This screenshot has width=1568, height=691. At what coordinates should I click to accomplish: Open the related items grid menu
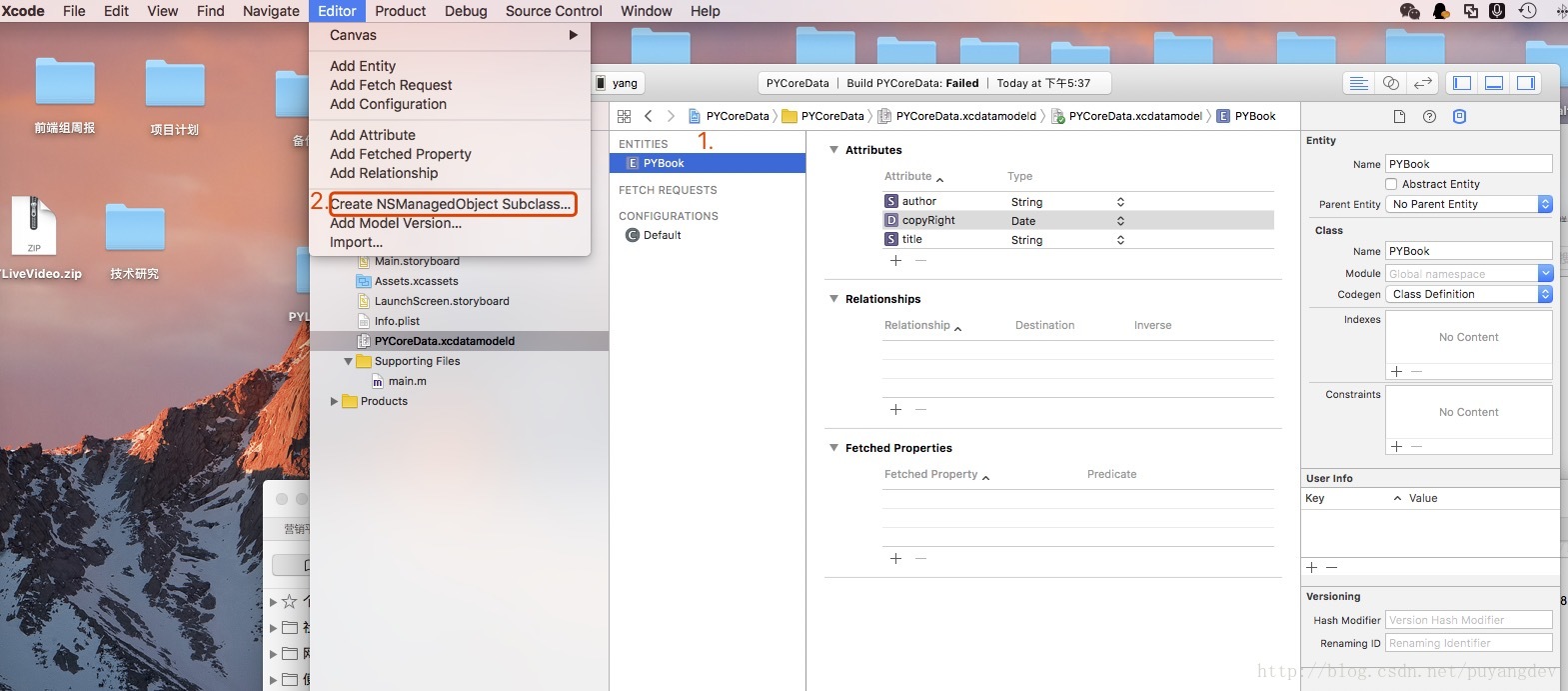pyautogui.click(x=624, y=116)
